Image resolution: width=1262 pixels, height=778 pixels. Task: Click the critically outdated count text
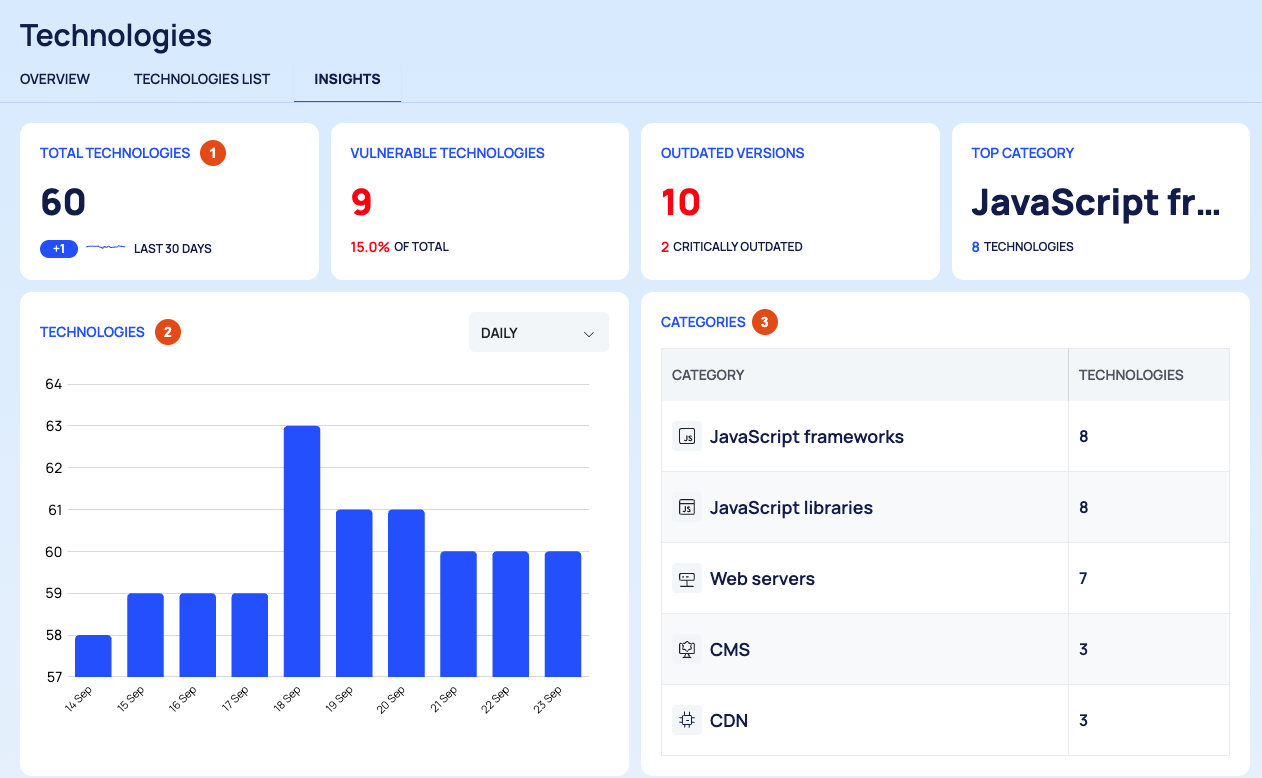click(732, 246)
